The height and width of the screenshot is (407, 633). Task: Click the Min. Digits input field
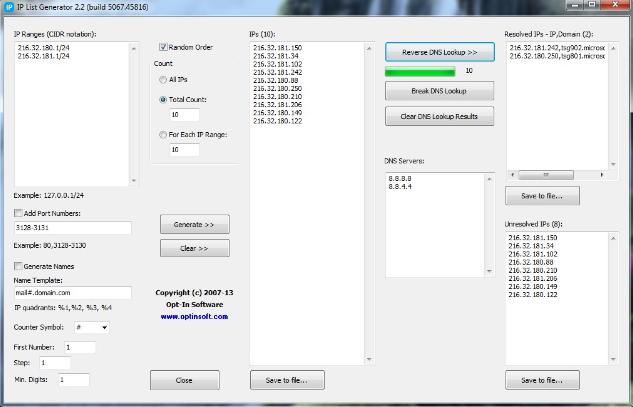coord(74,380)
